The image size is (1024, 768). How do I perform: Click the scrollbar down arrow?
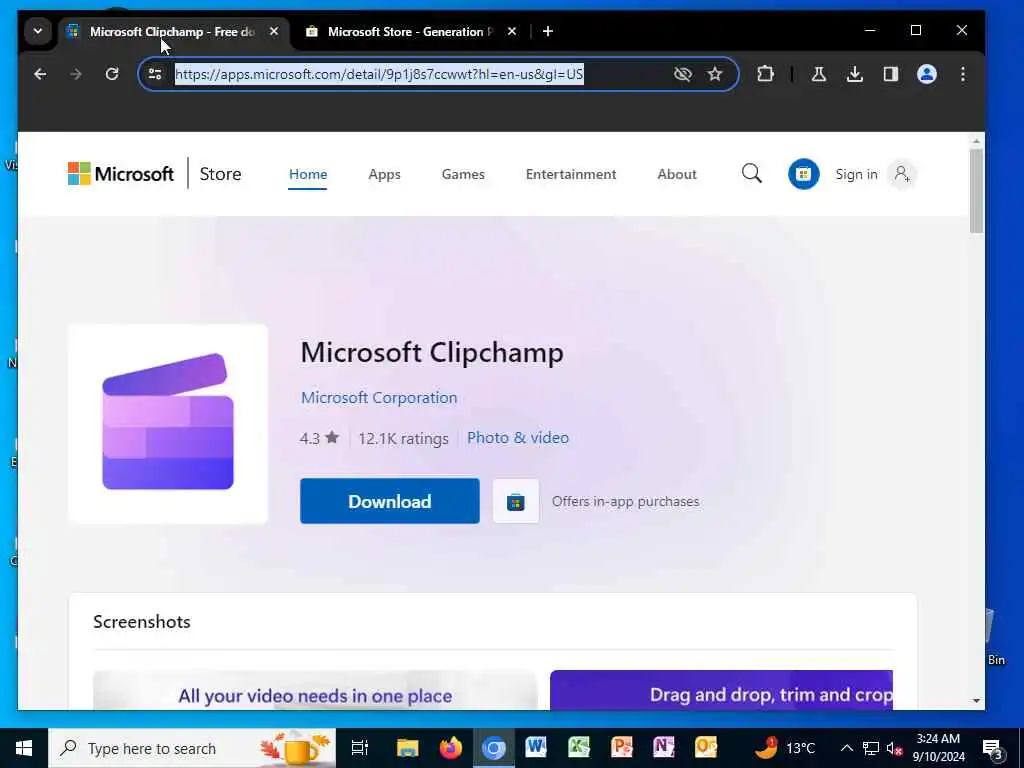point(976,701)
